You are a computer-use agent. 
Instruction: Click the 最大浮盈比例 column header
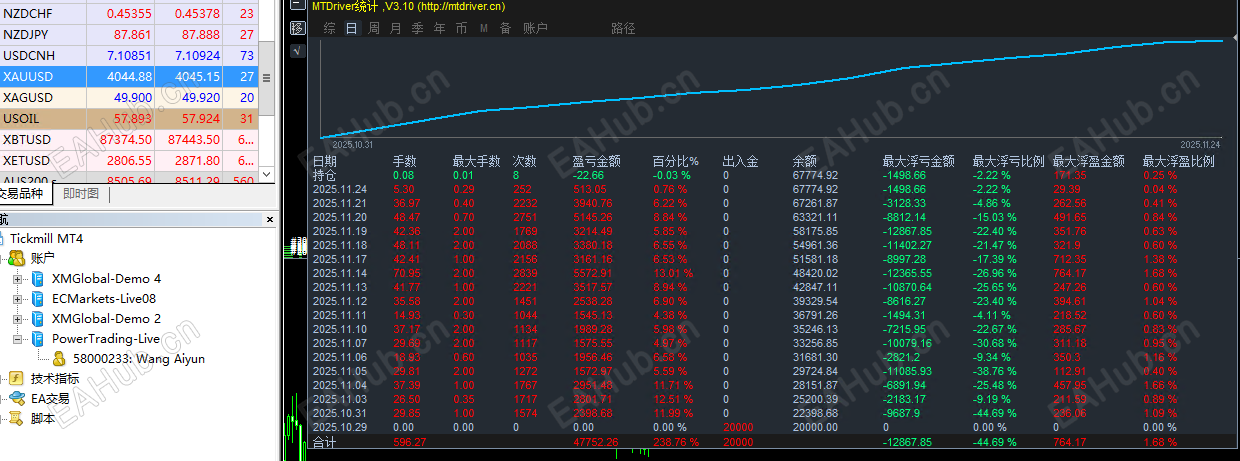pos(1179,161)
